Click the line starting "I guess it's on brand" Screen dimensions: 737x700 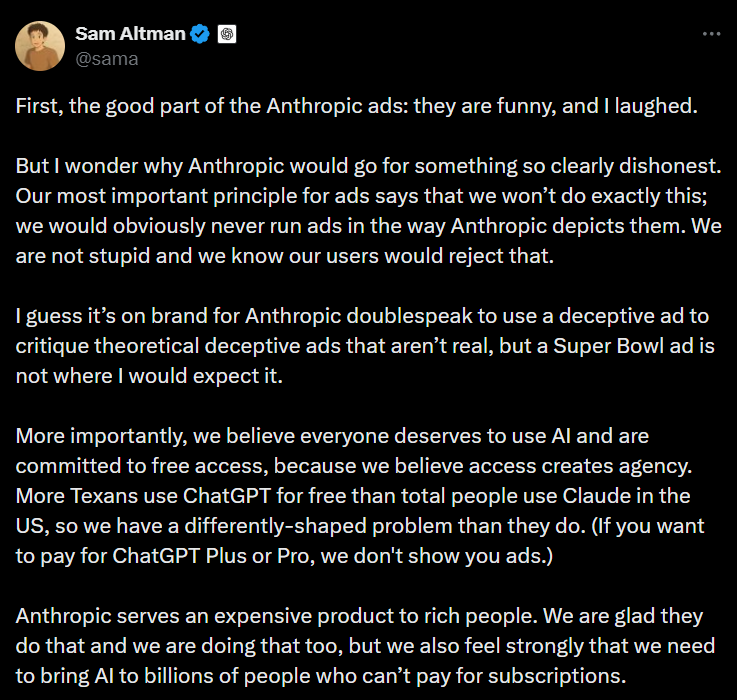click(x=362, y=317)
